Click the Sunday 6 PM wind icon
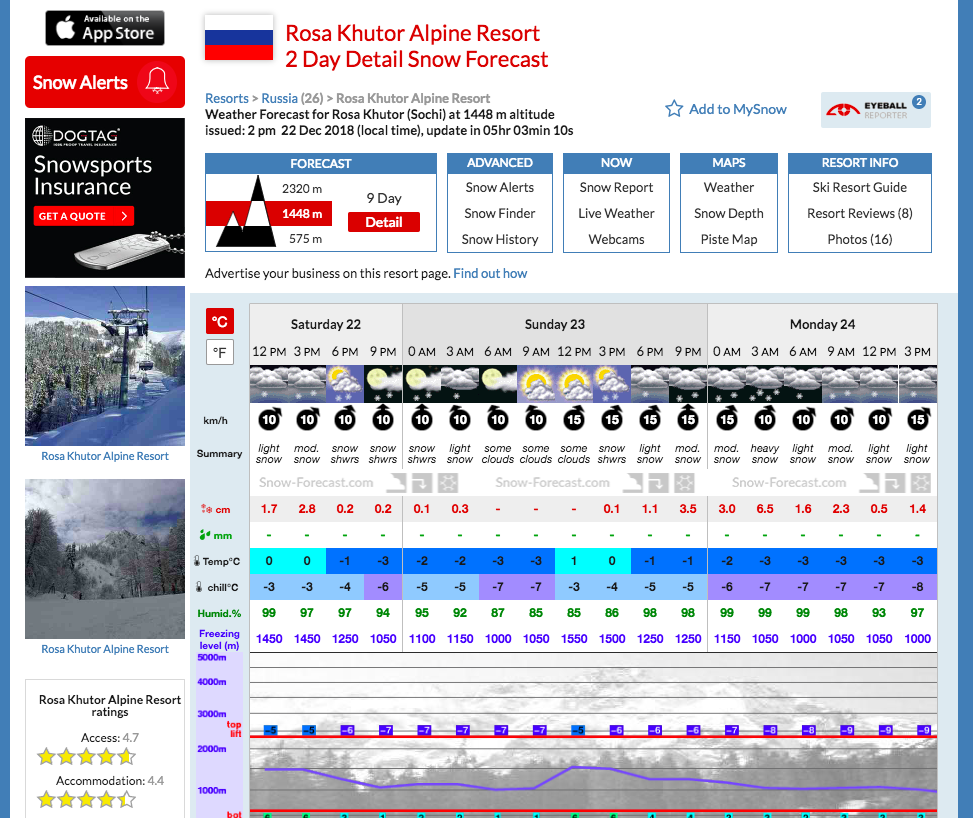Screen dimensions: 973x818 650,419
